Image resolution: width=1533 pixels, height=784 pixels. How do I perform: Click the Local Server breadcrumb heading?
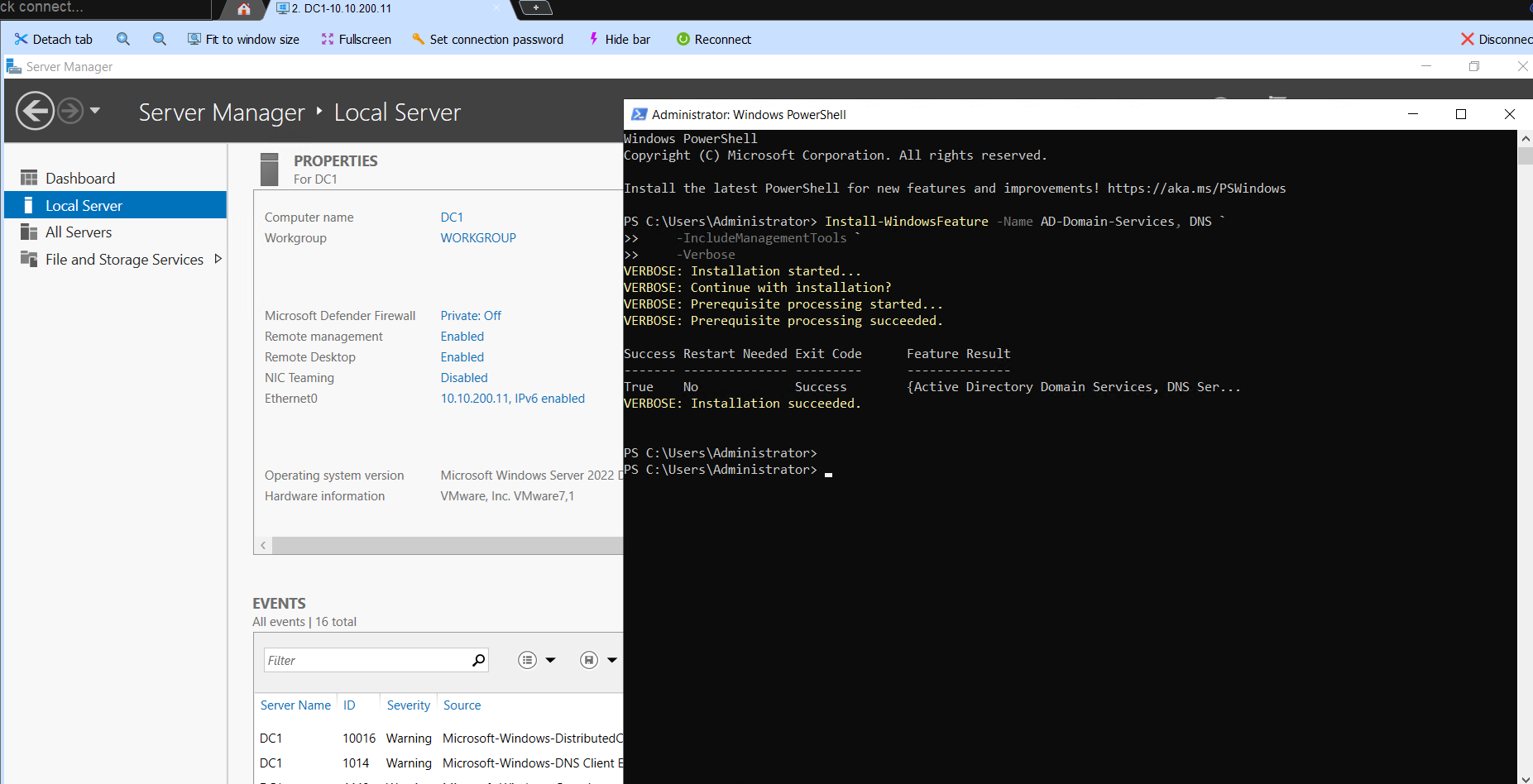coord(397,112)
